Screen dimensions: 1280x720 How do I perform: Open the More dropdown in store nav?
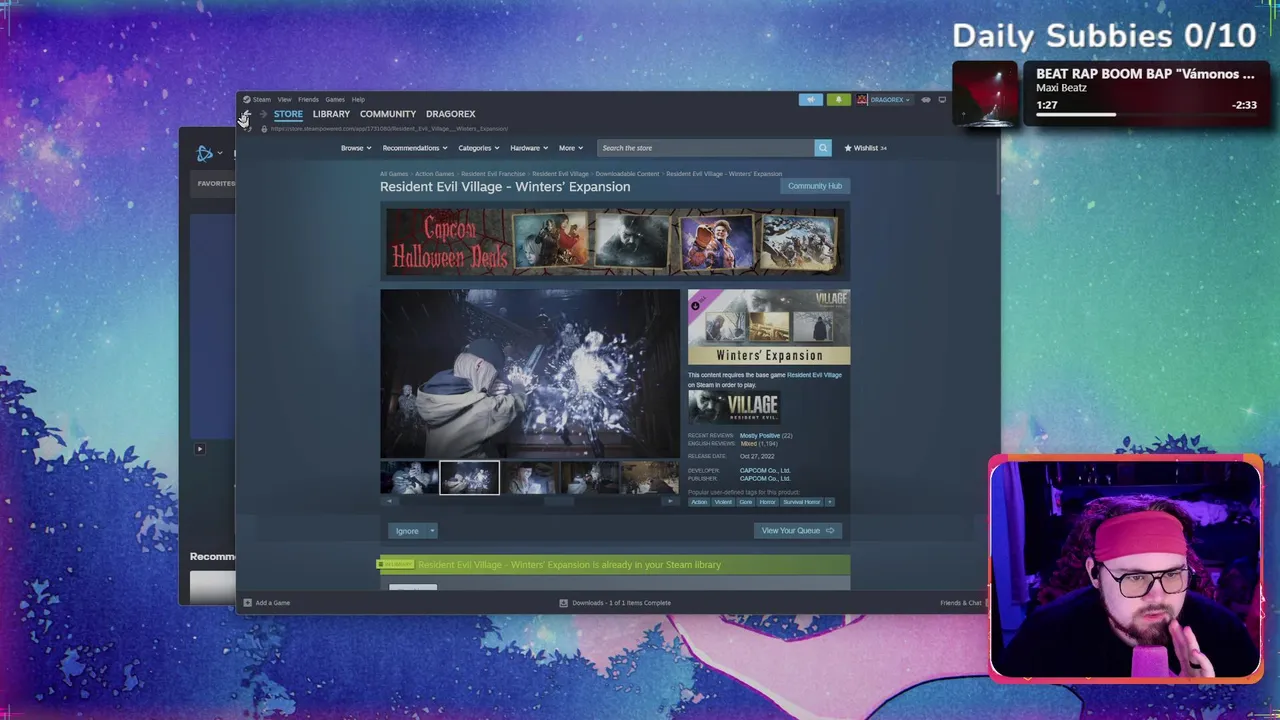tap(571, 148)
